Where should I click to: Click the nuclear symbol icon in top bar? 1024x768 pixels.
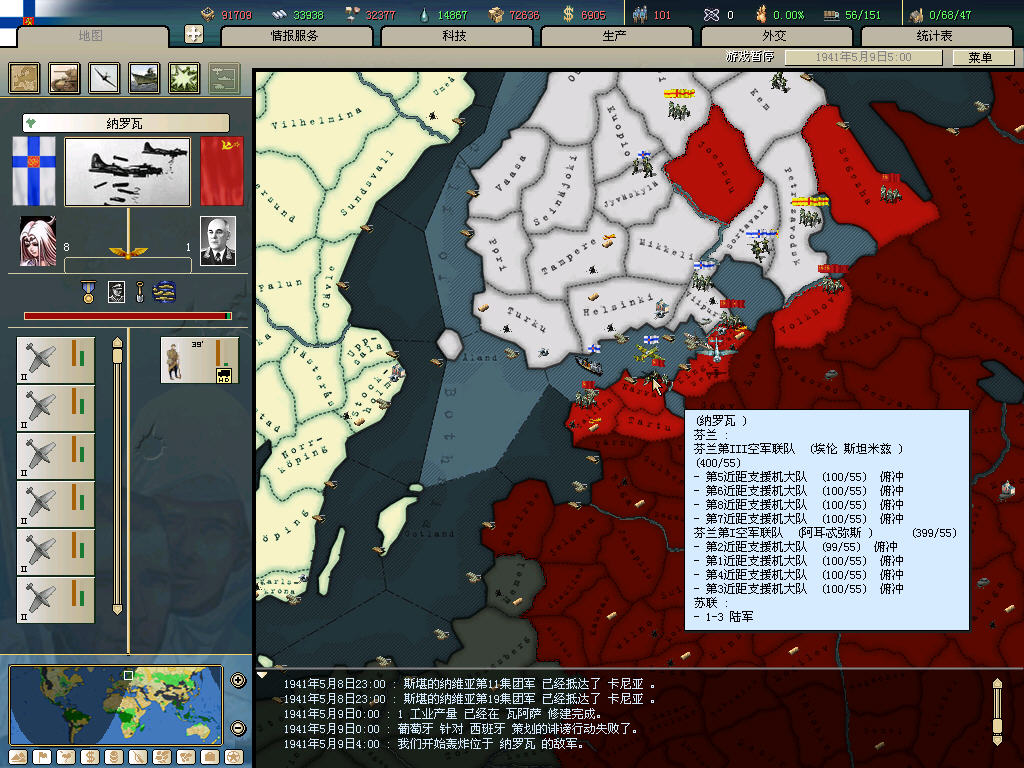click(711, 14)
